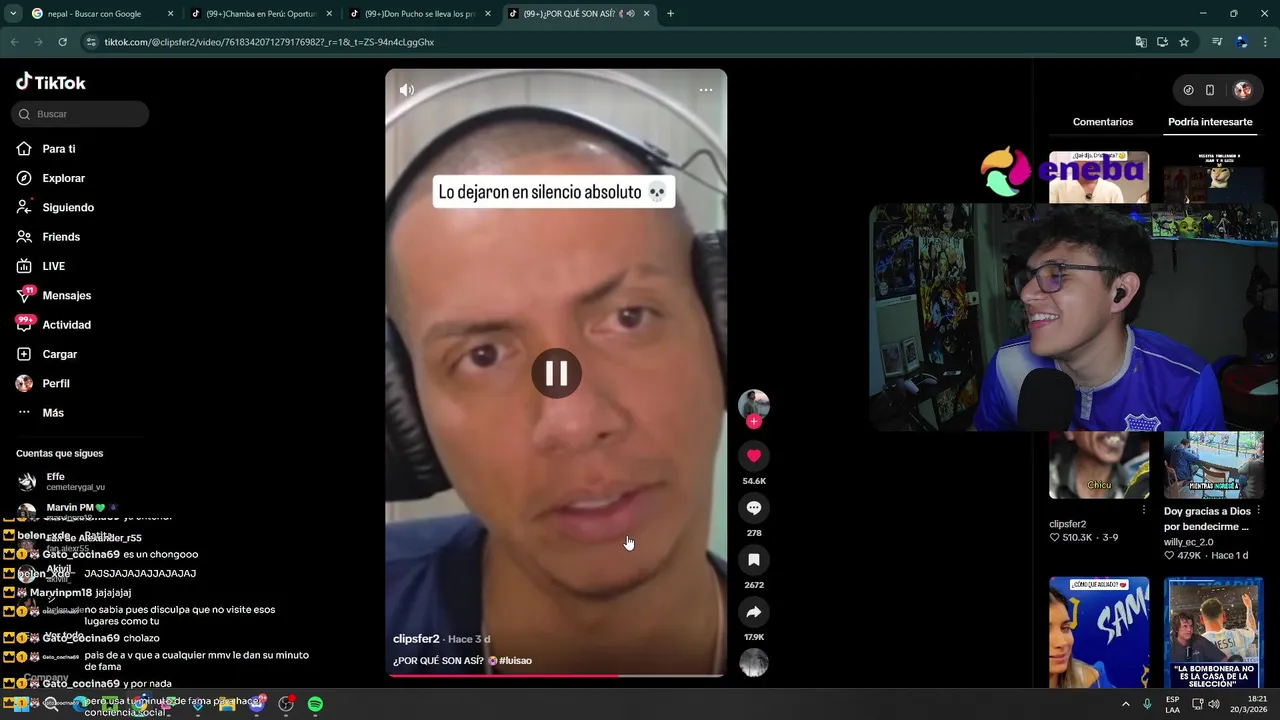
Task: Switch to the Podría interesarte tab
Action: point(1210,122)
